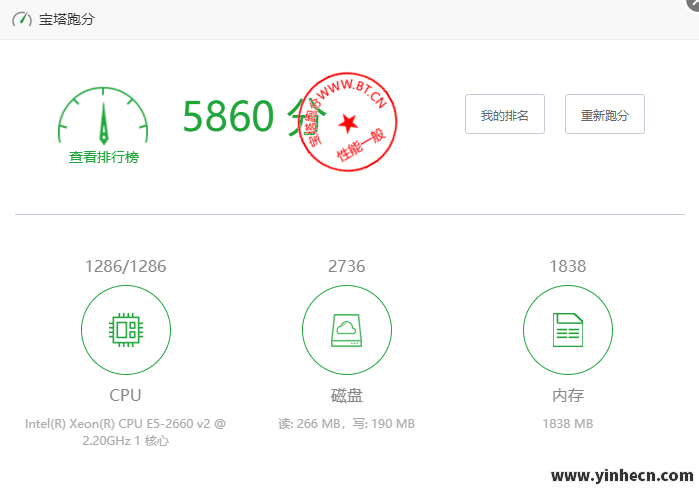Click the 重新跑分 button
The height and width of the screenshot is (488, 699).
point(604,114)
